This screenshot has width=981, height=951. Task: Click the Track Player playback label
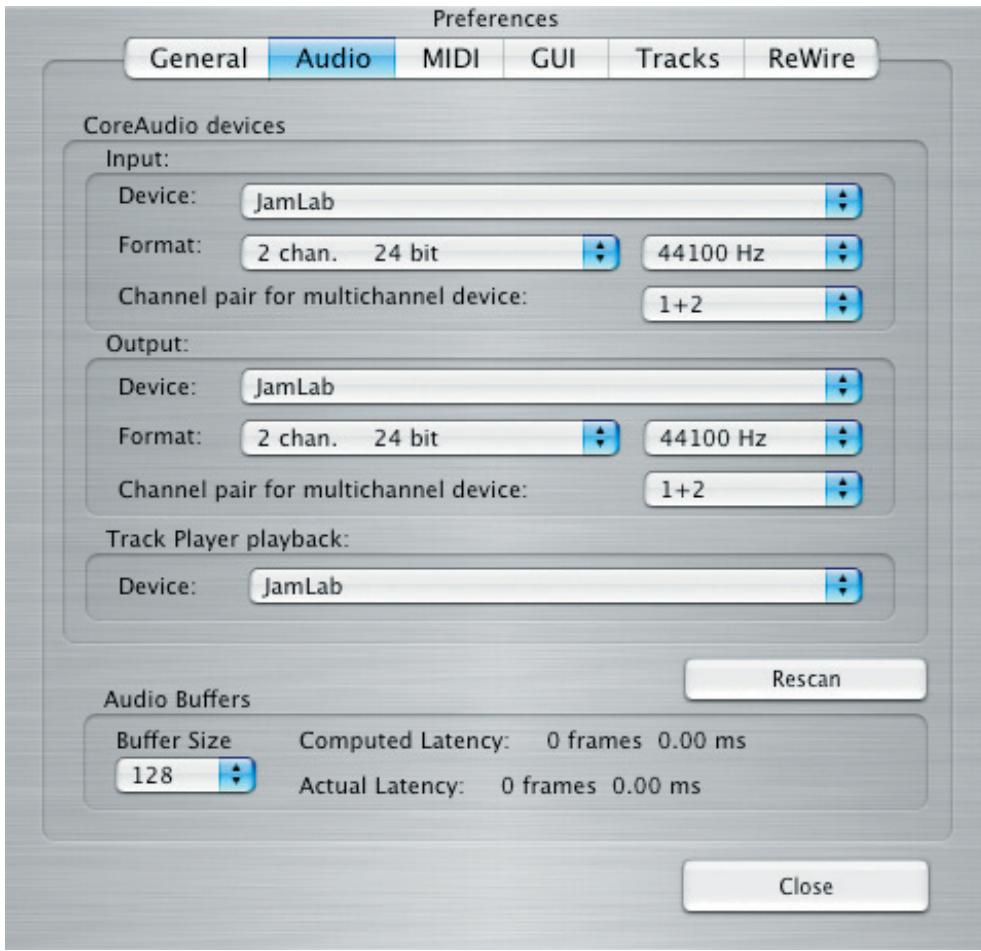pyautogui.click(x=228, y=539)
